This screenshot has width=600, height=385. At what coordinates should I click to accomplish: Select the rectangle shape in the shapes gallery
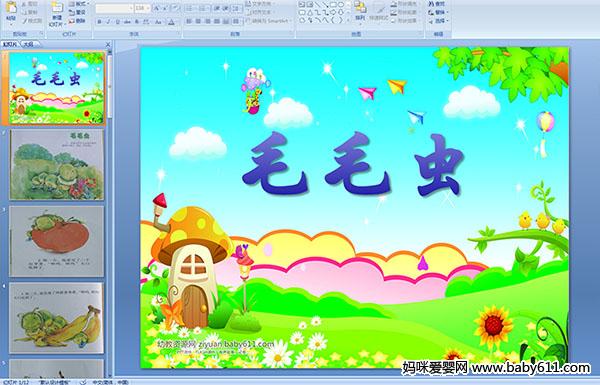333,5
